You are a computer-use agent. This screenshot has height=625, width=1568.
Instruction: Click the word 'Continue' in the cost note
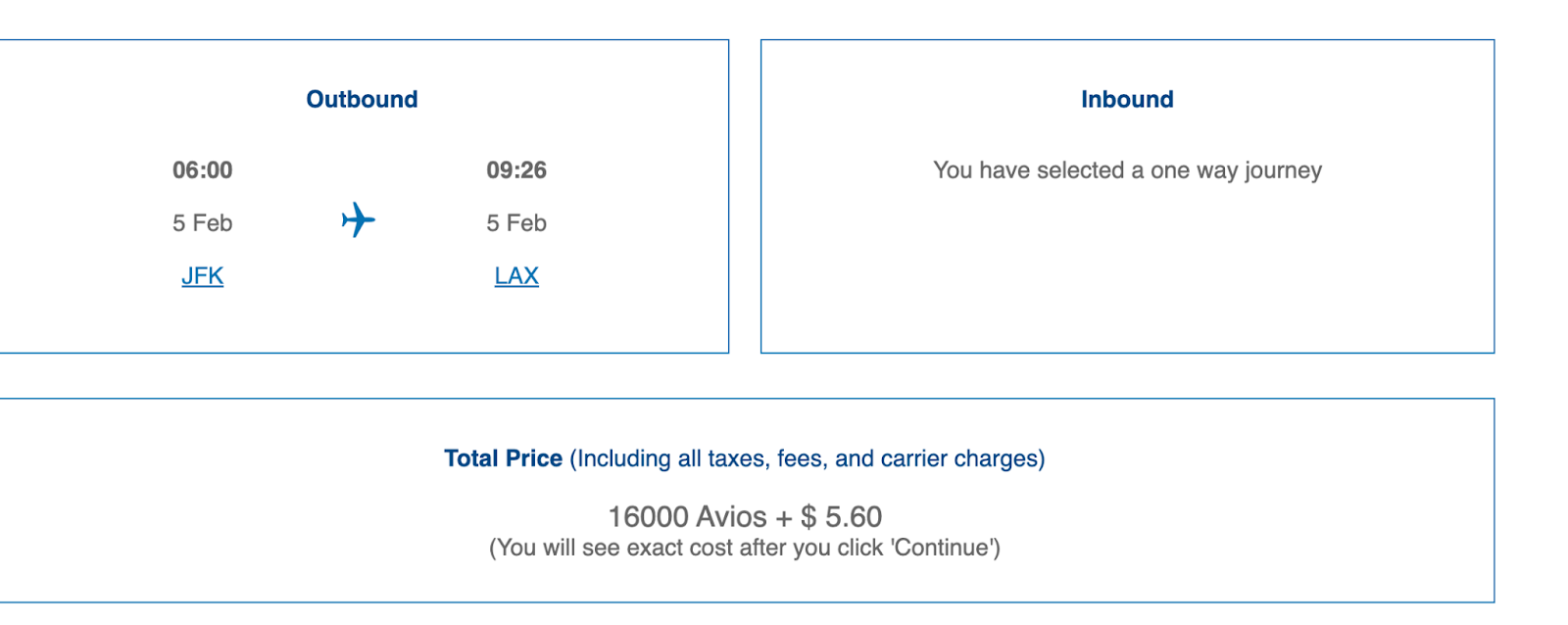(941, 548)
